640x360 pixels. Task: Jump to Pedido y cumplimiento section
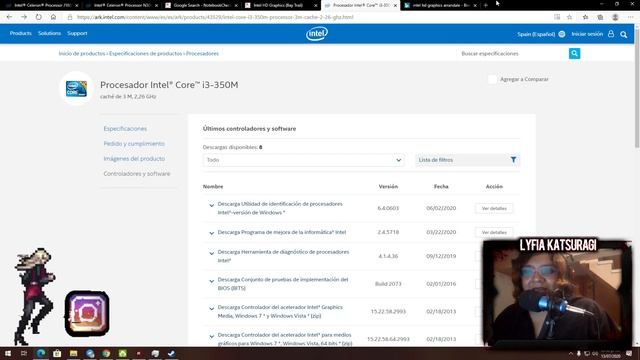tap(134, 144)
